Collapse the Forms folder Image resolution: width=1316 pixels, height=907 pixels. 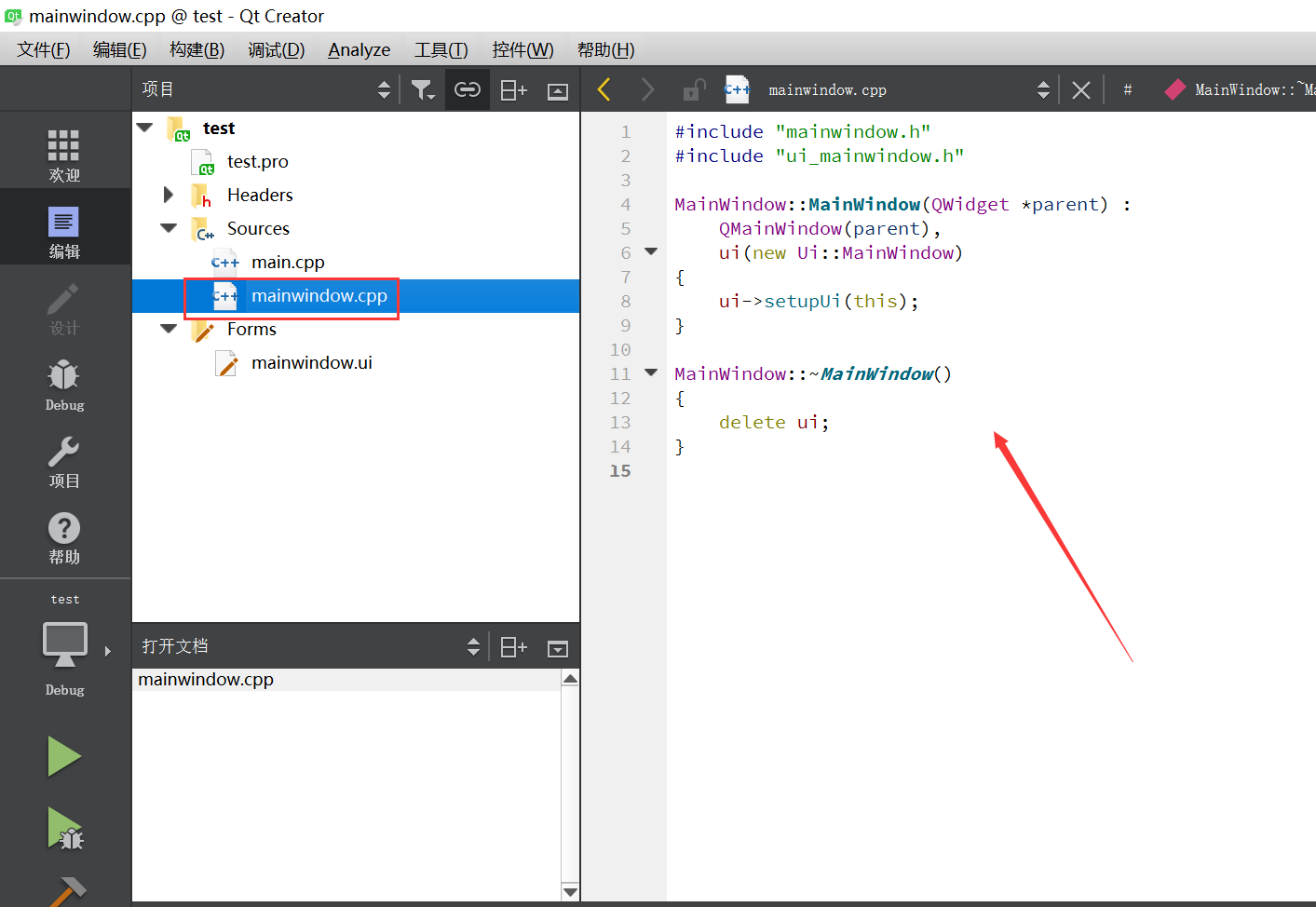pyautogui.click(x=169, y=329)
